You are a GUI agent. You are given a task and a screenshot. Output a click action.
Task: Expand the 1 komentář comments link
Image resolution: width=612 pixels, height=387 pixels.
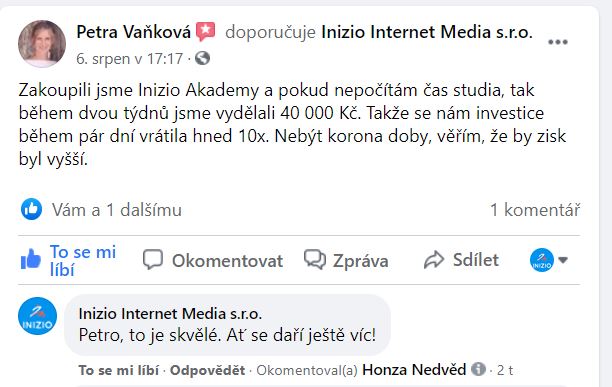point(535,210)
